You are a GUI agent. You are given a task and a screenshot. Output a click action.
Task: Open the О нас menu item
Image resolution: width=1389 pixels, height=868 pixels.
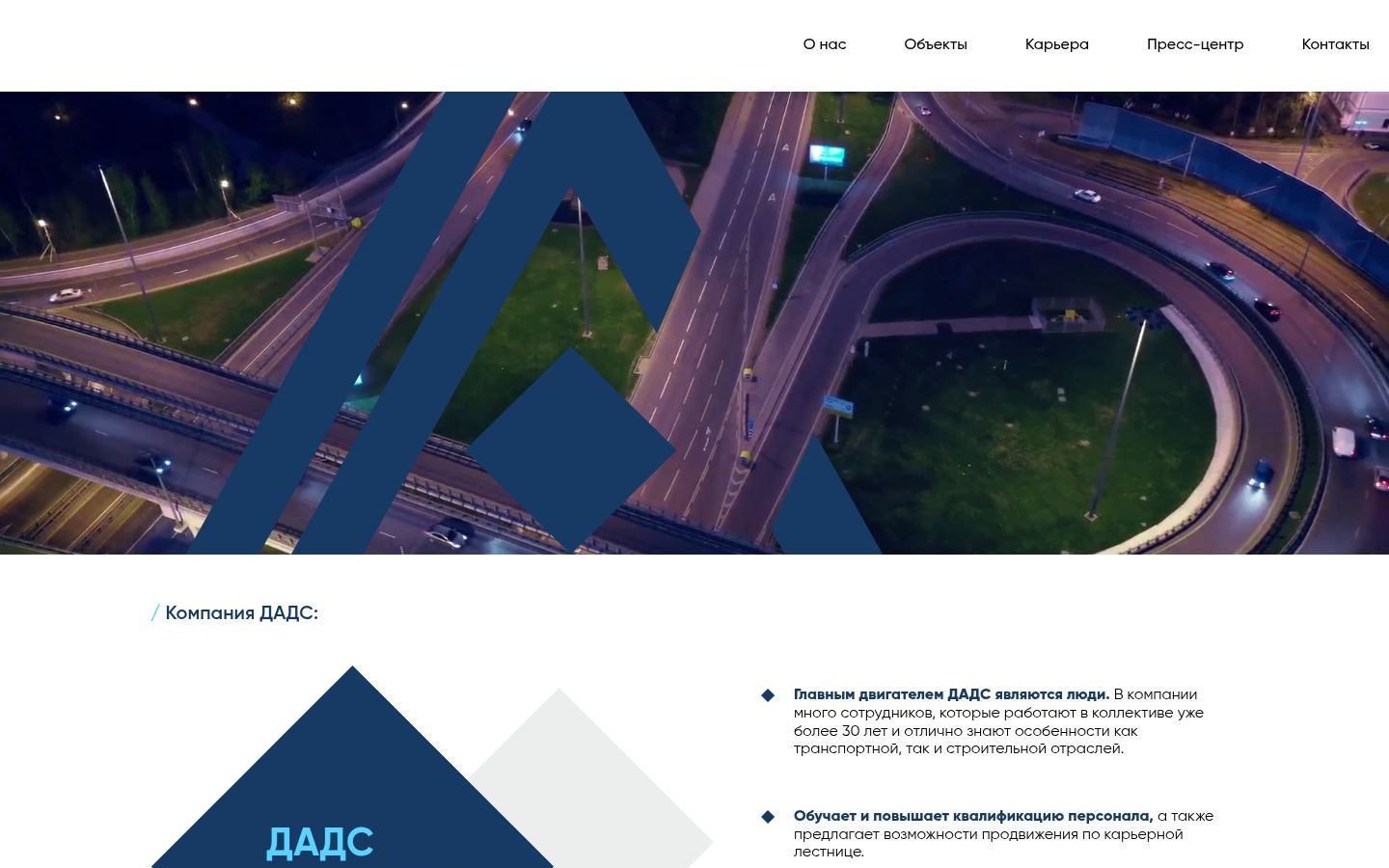pos(824,44)
